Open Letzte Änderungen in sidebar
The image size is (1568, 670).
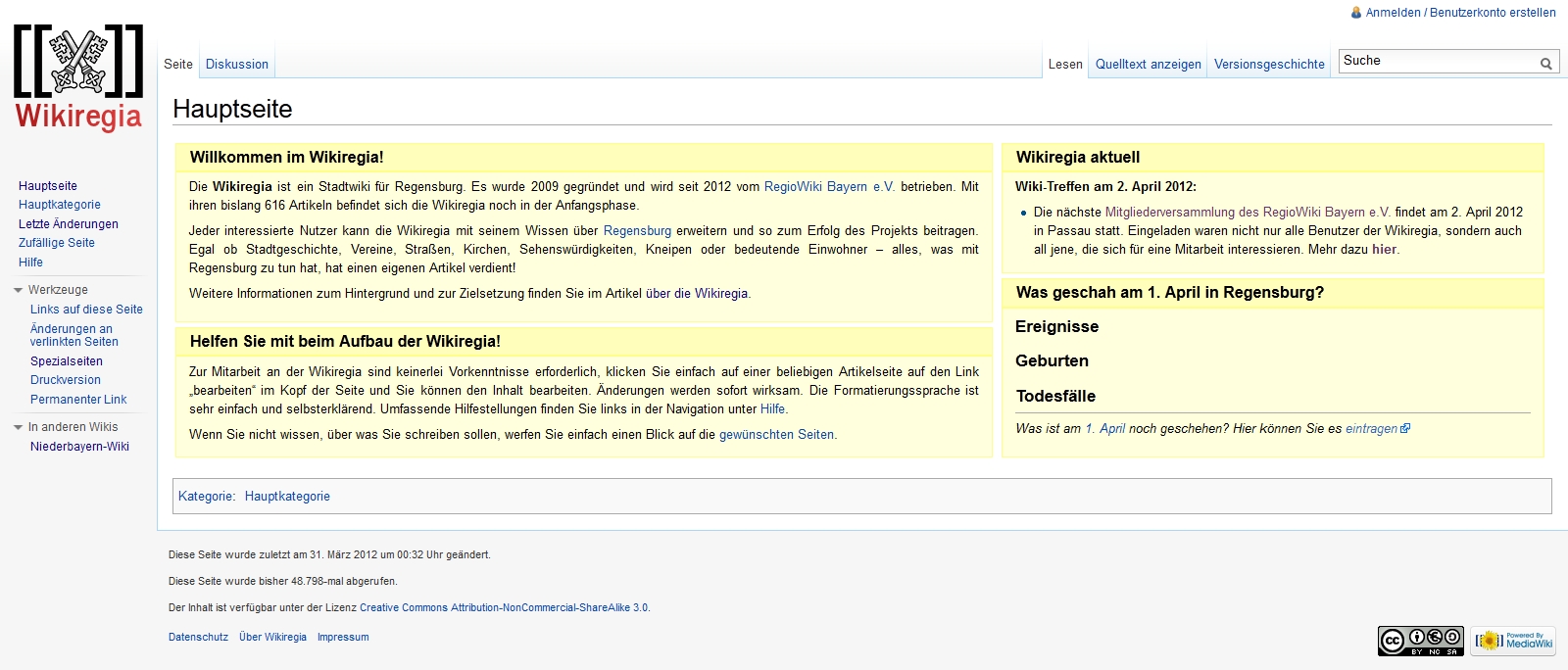[x=69, y=224]
